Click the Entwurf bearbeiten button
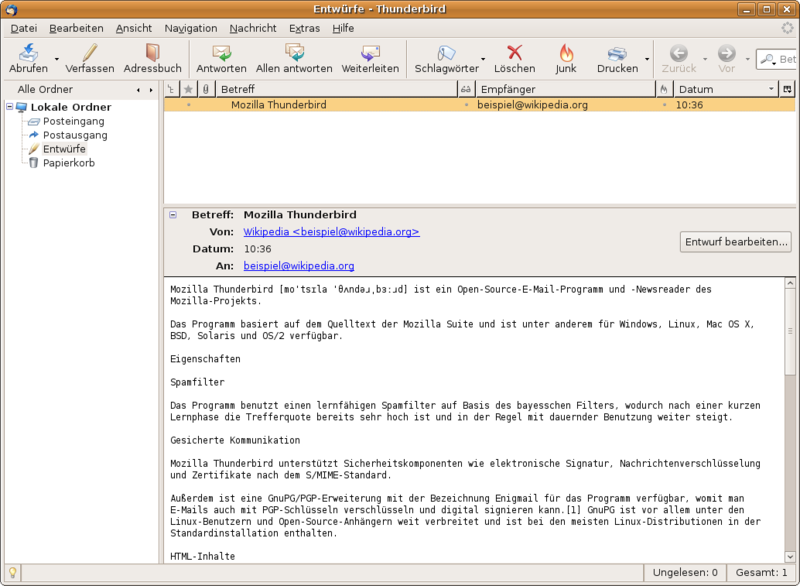The image size is (800, 586). 736,242
